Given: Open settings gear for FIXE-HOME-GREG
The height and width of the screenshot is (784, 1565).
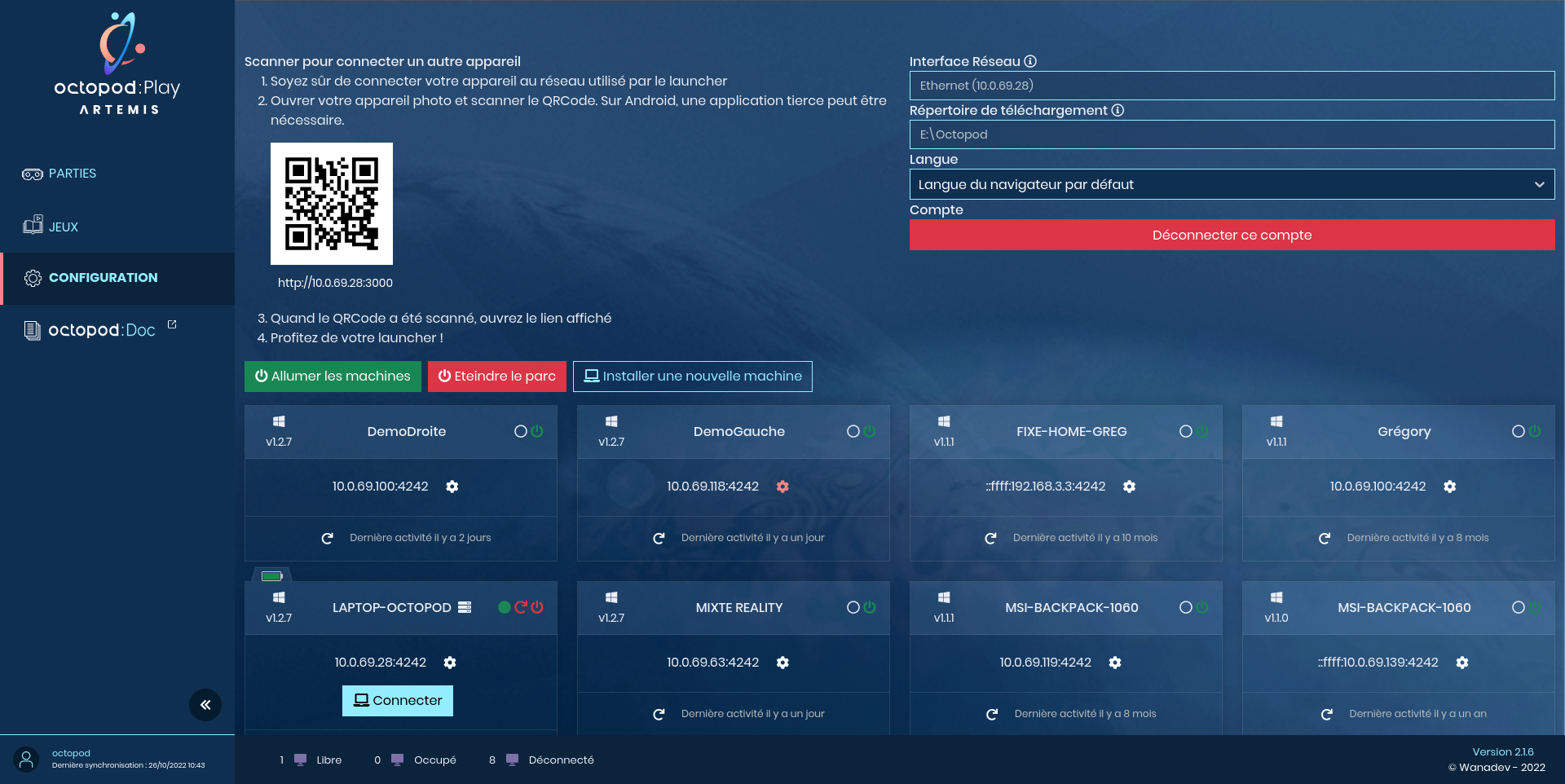Looking at the screenshot, I should click(1129, 487).
